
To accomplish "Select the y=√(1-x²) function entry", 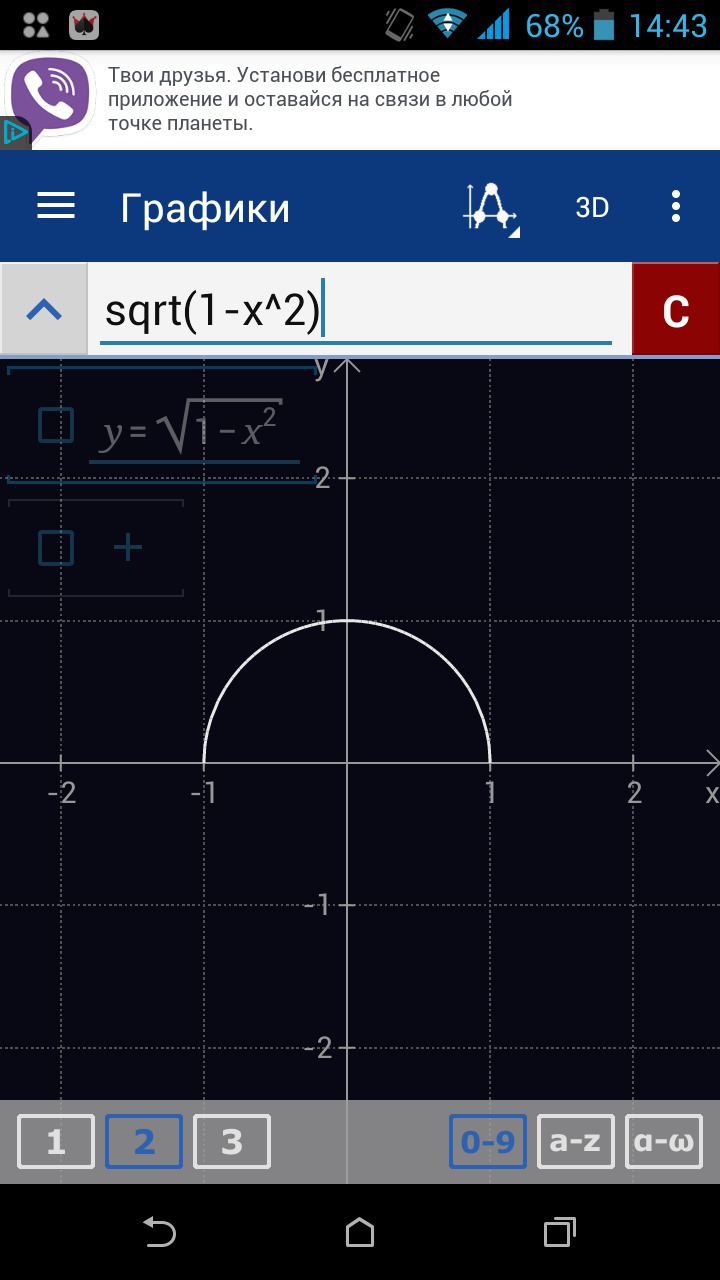I will 192,430.
